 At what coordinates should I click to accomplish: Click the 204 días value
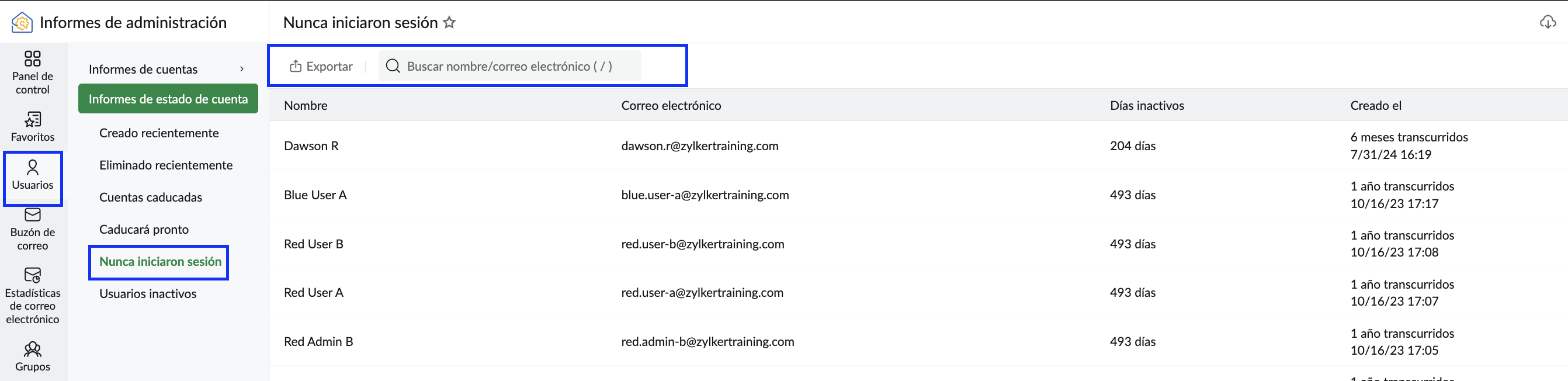[x=1132, y=146]
